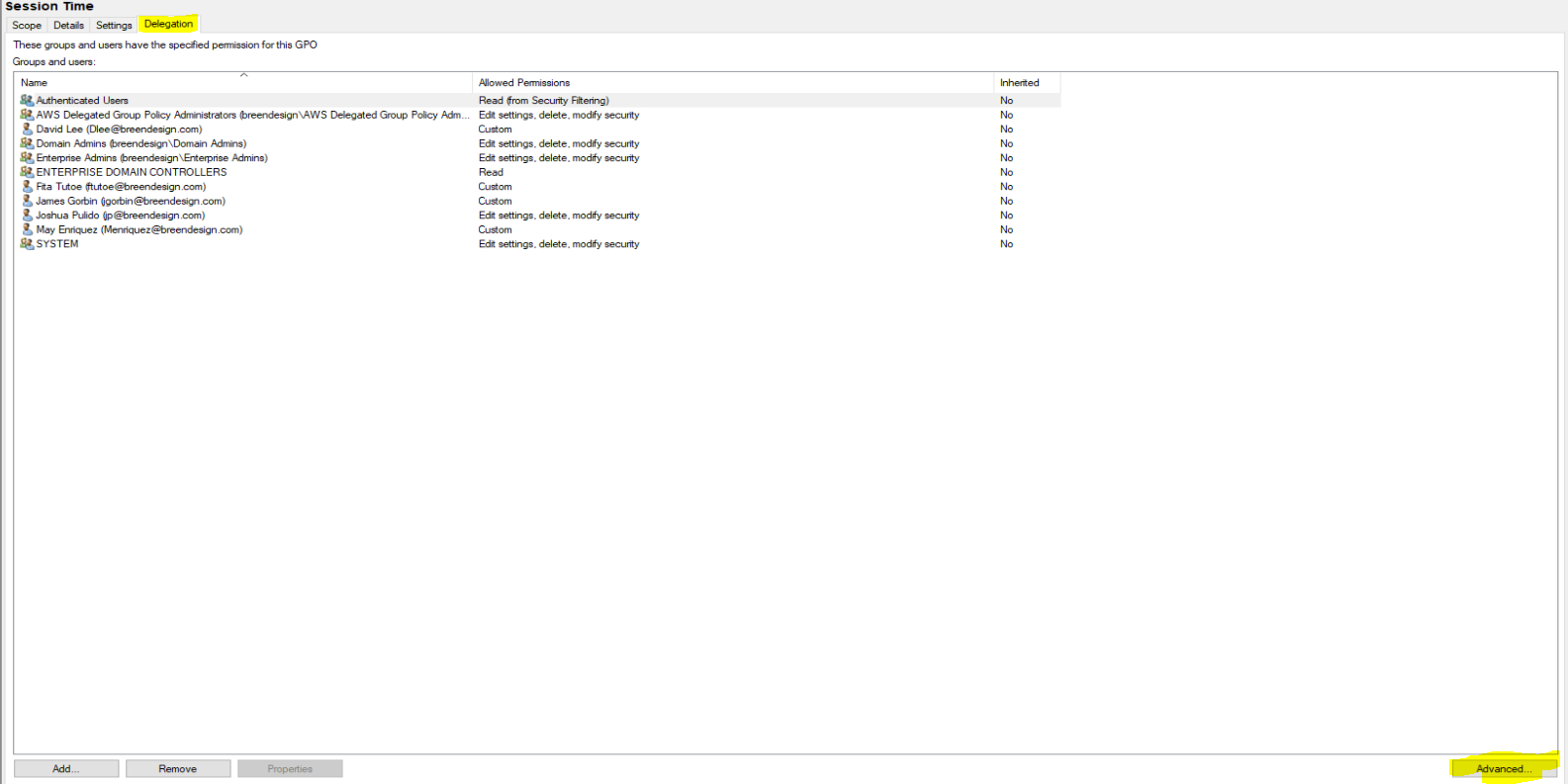The height and width of the screenshot is (784, 1568).
Task: Click Read permission for ENTERPRISE DOMAIN CONTROLLERS
Action: [x=491, y=172]
